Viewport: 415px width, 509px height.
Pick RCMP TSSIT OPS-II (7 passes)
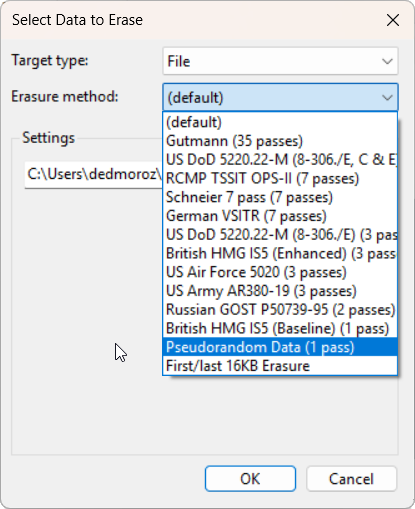pos(280,178)
